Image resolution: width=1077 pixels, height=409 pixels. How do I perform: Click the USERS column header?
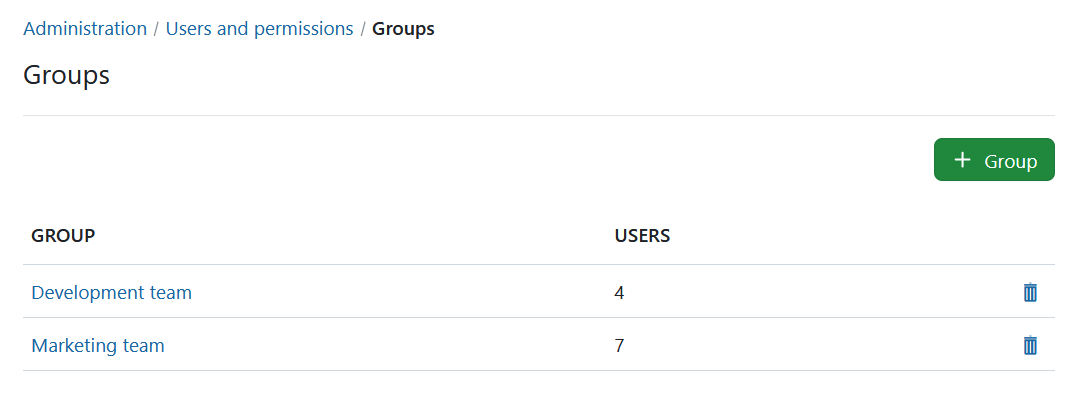point(642,236)
